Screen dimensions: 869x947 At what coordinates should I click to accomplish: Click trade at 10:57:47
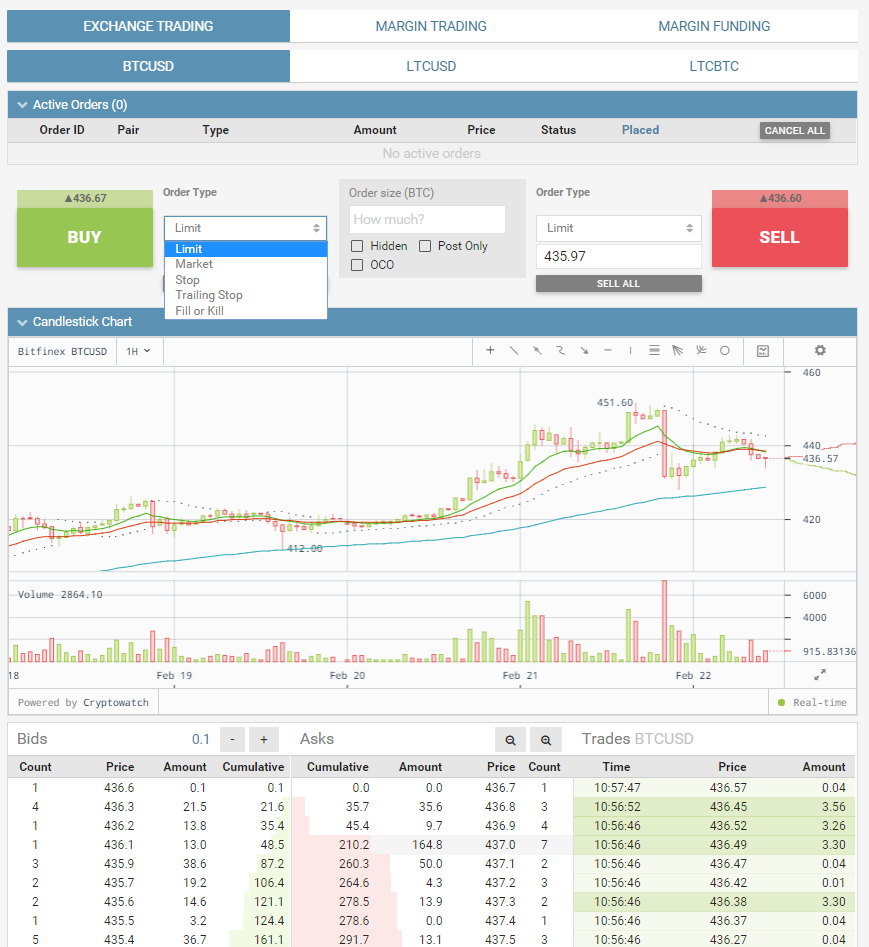pos(714,788)
